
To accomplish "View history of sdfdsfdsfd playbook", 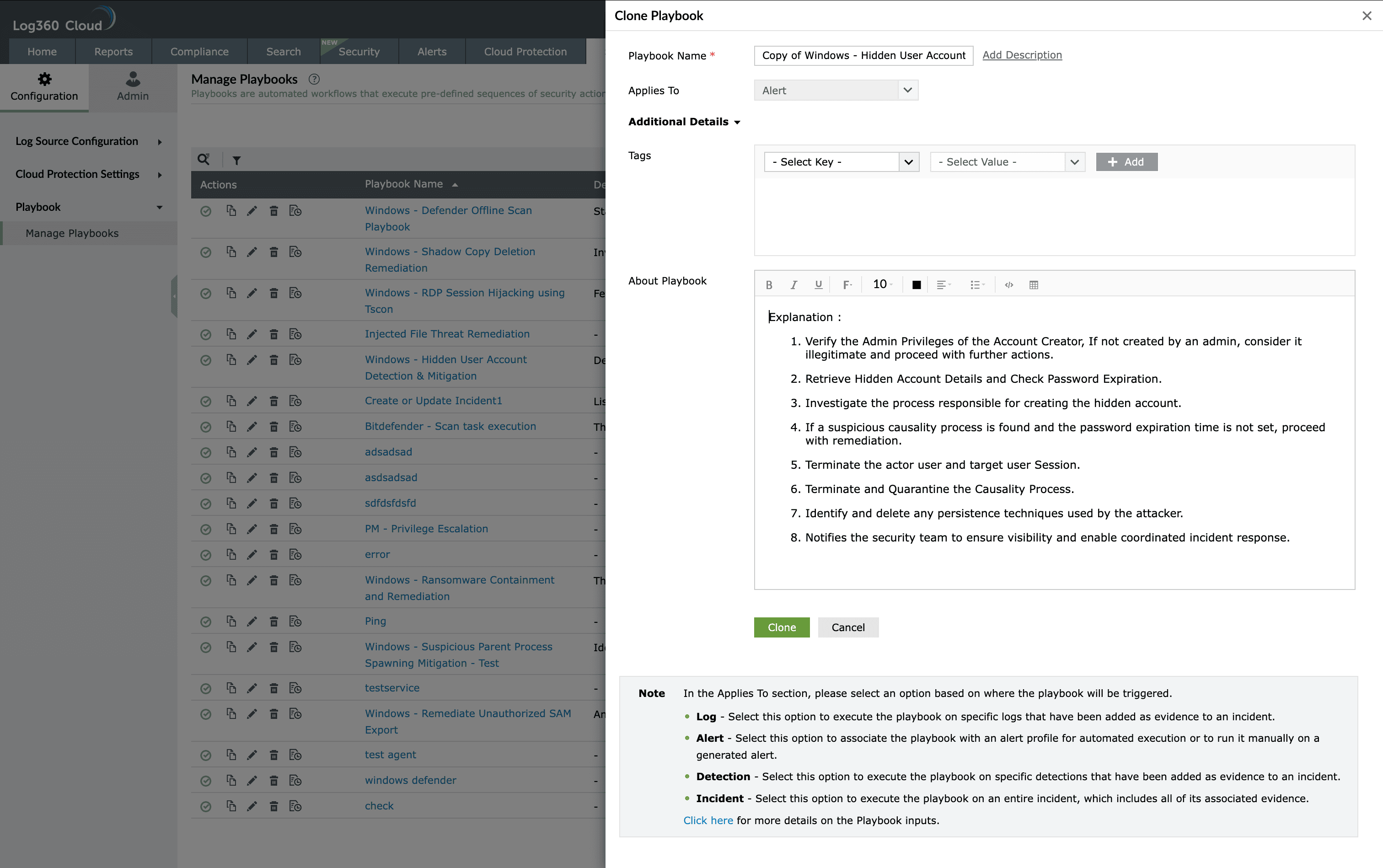I will click(x=295, y=504).
